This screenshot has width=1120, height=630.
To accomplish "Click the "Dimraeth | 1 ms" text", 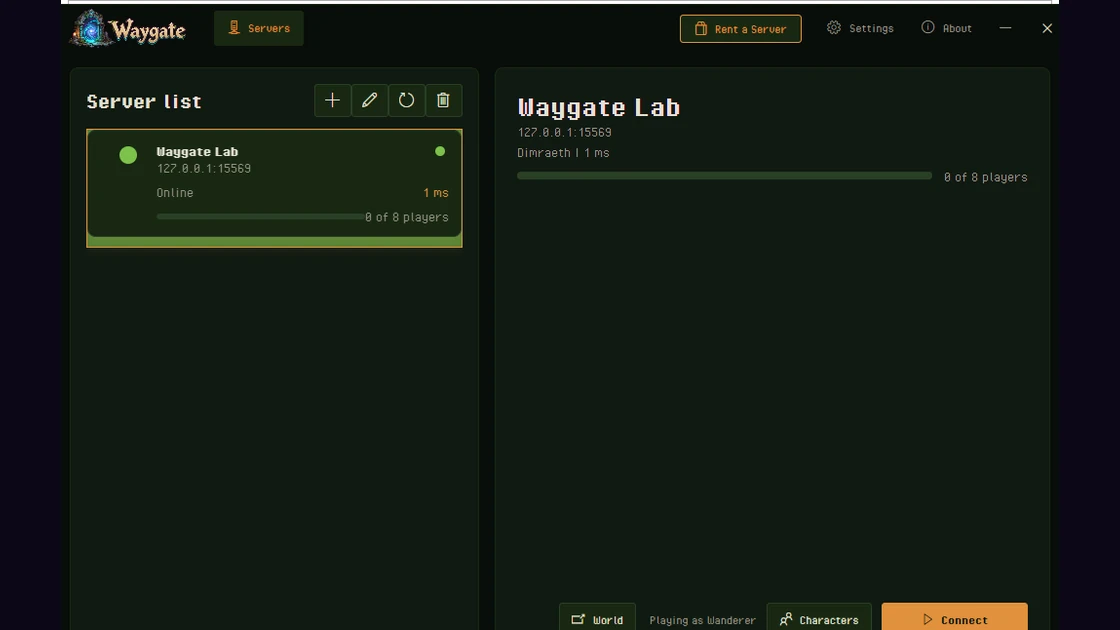I will 563,153.
